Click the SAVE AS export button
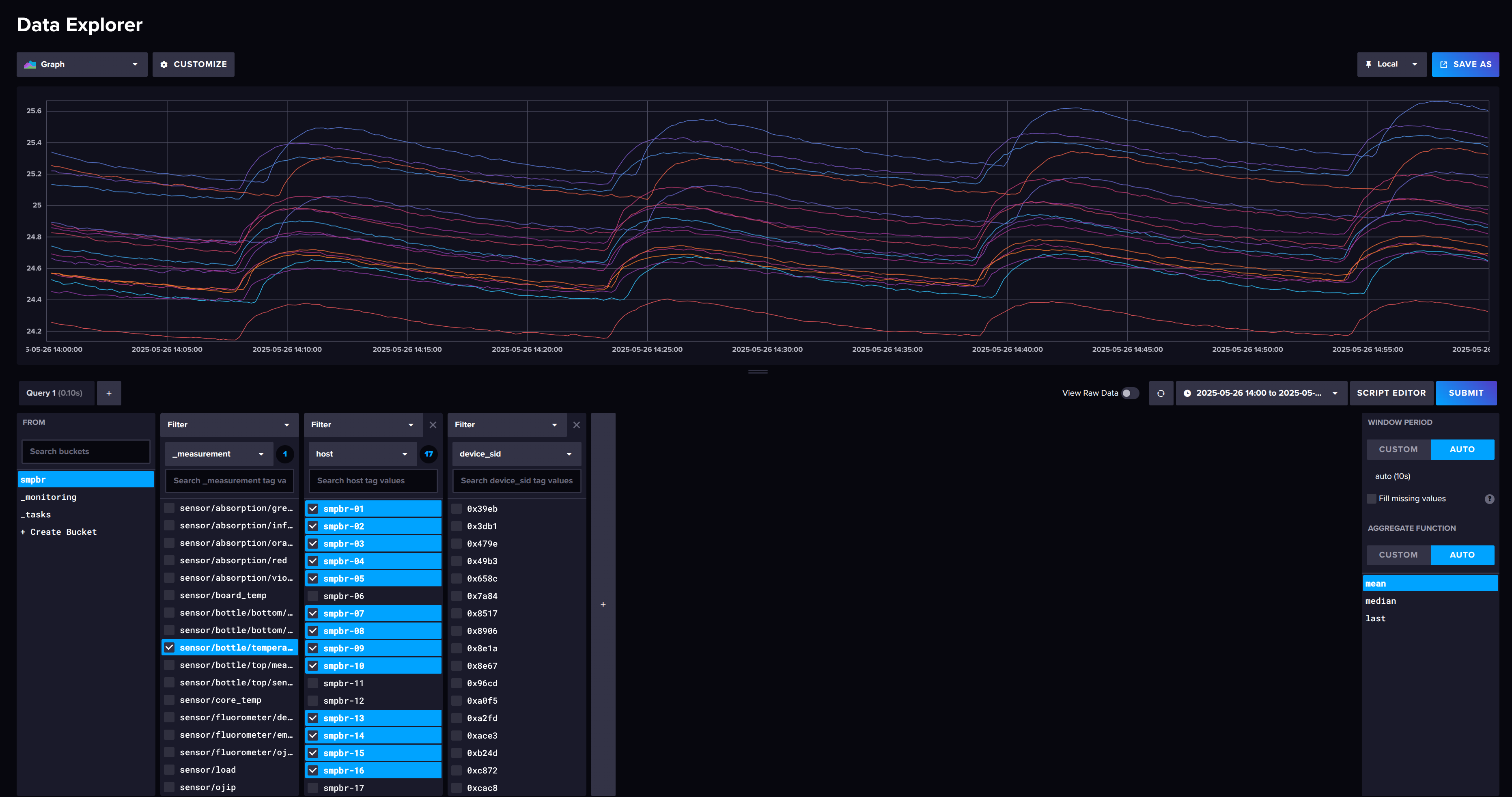The image size is (1512, 797). tap(1465, 65)
